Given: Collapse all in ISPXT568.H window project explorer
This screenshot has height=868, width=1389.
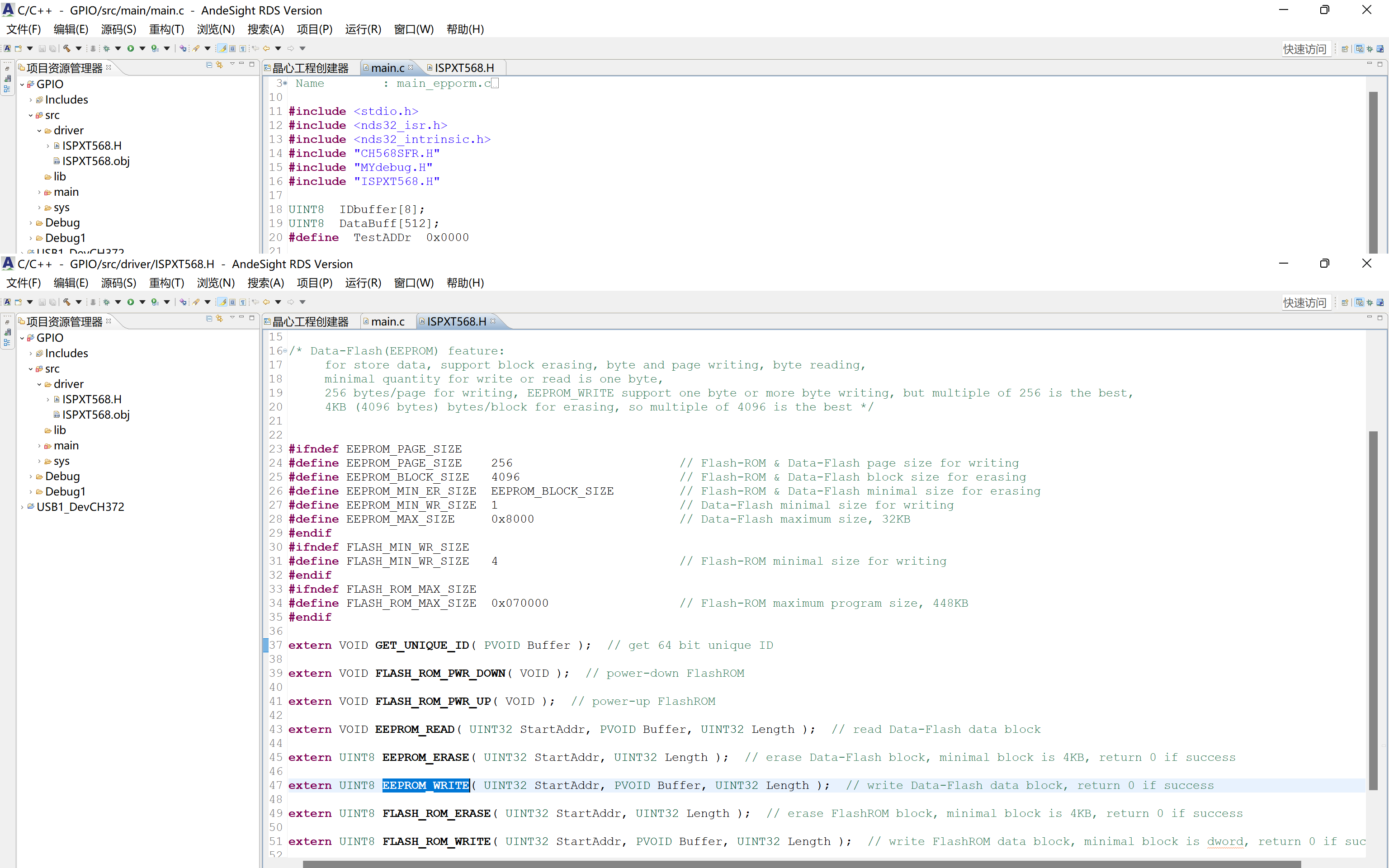Looking at the screenshot, I should [209, 319].
